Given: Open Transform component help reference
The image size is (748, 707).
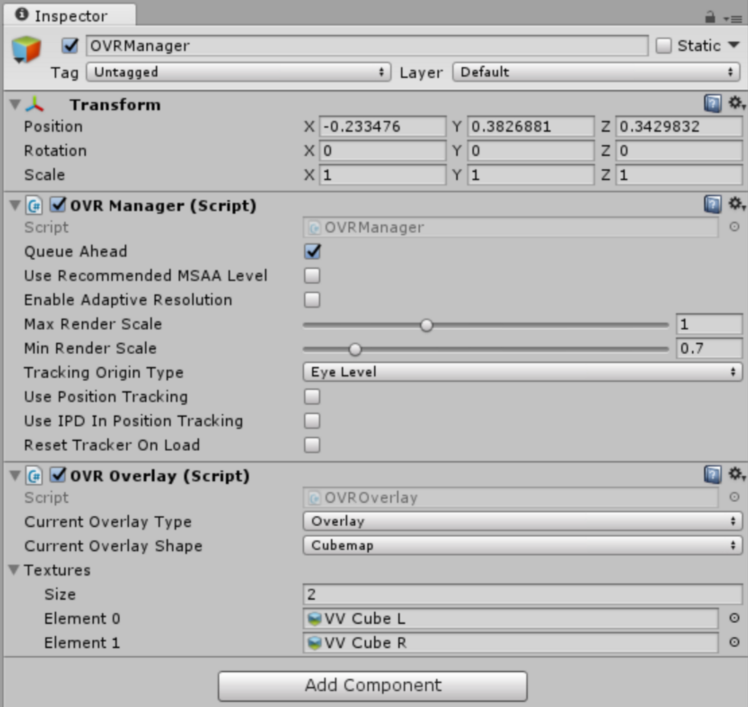Looking at the screenshot, I should tap(713, 103).
